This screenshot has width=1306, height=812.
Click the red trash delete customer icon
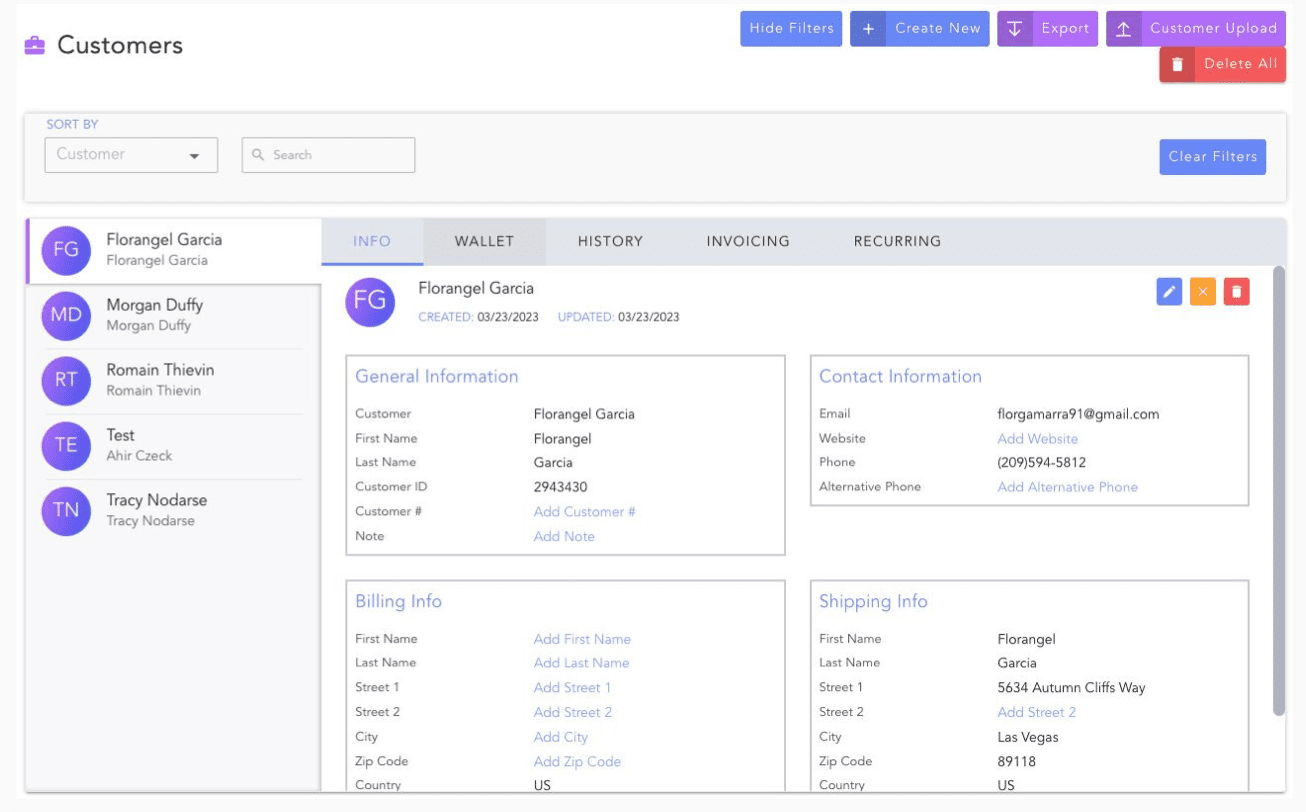coord(1237,292)
